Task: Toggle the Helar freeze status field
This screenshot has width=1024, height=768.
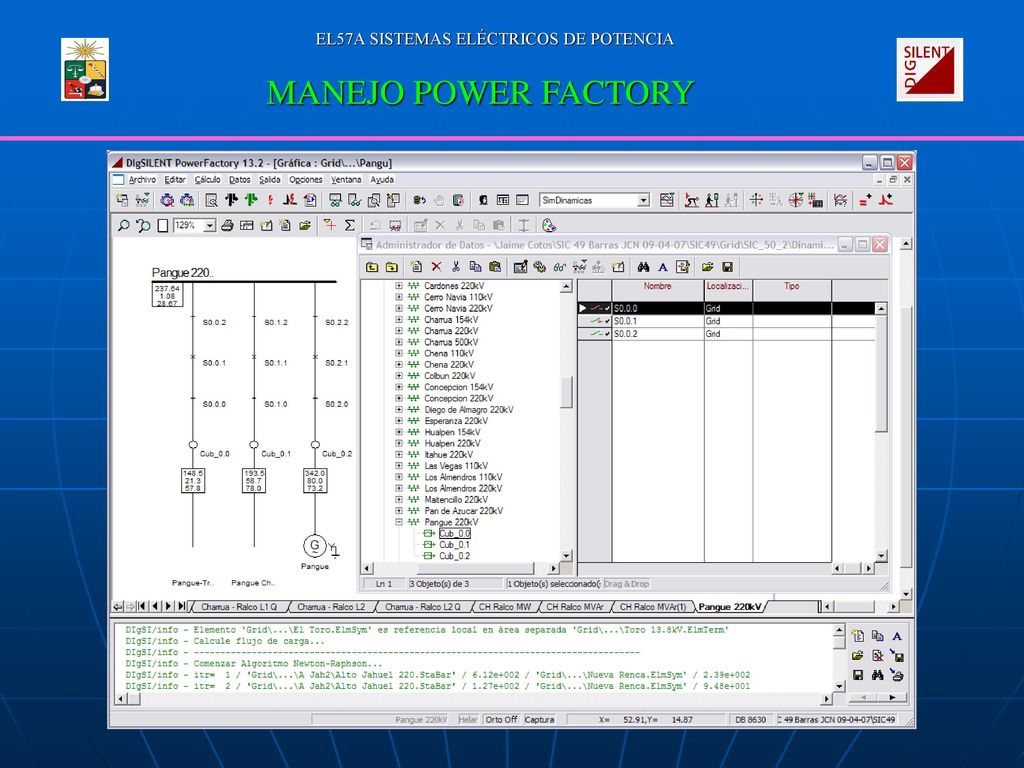Action: tap(468, 720)
